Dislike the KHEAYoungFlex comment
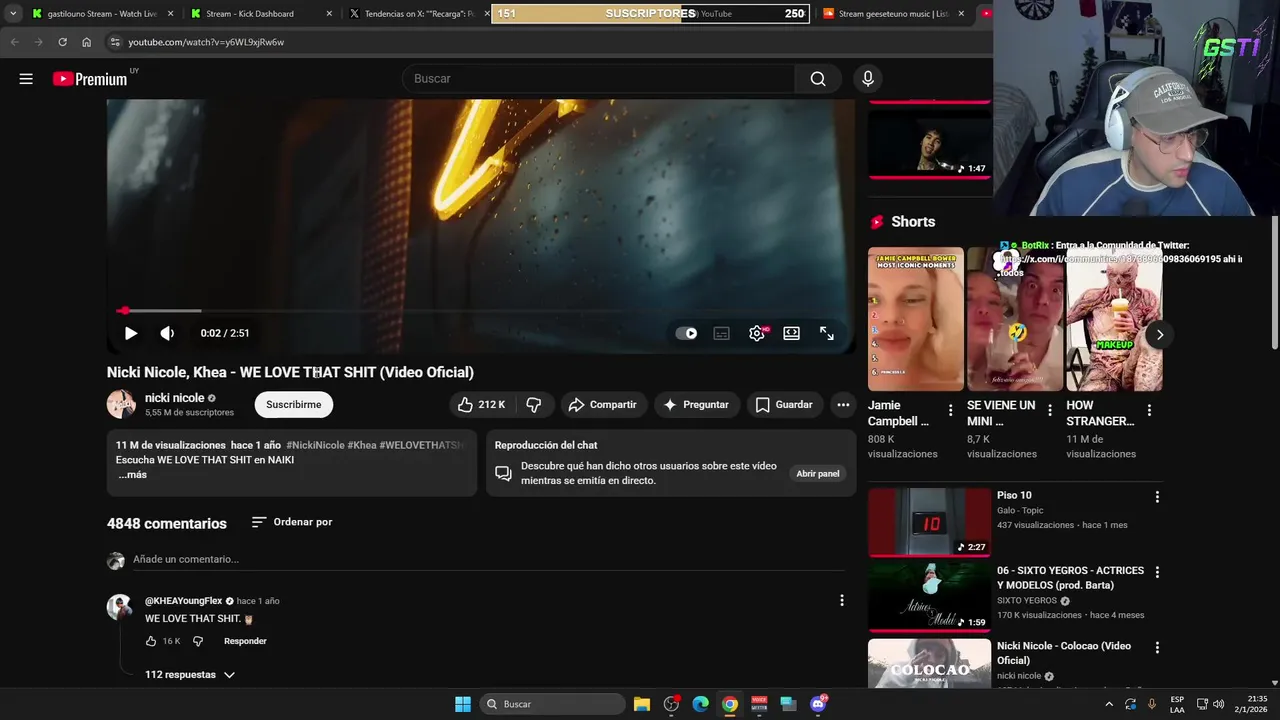1280x720 pixels. point(197,641)
